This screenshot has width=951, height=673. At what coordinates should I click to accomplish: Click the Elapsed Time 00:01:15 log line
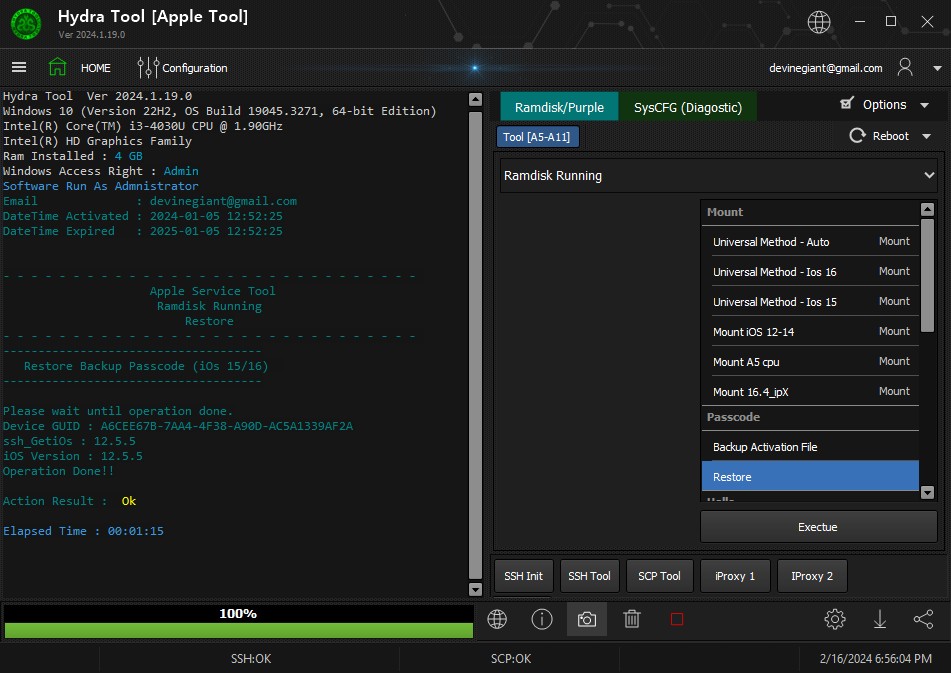[x=83, y=531]
